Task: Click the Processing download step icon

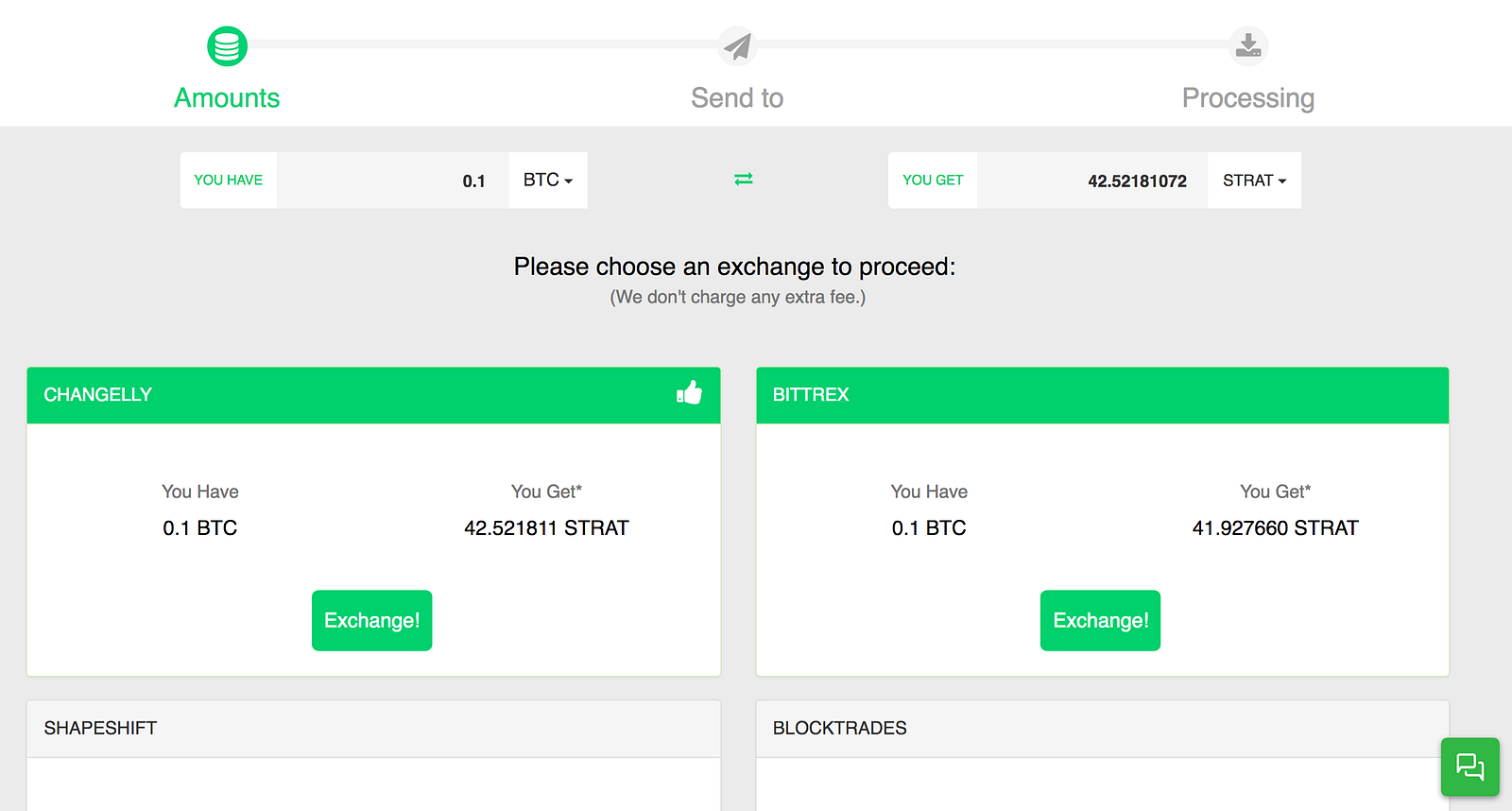Action: tap(1248, 45)
